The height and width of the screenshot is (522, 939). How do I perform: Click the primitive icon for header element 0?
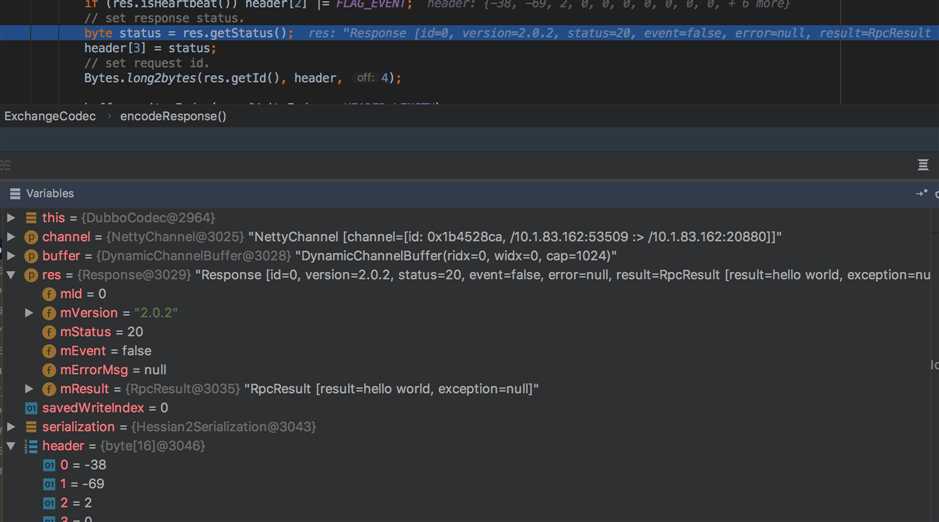coord(49,465)
